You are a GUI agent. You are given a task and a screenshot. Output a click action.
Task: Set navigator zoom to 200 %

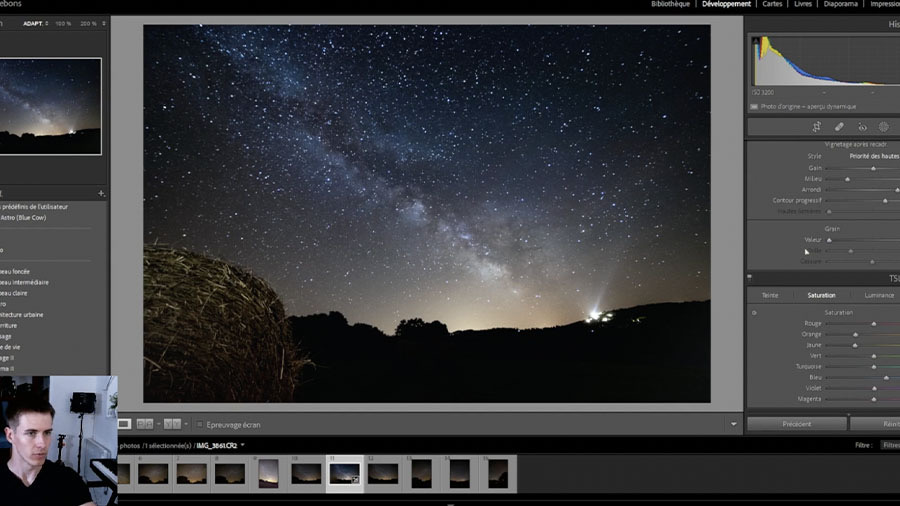[x=88, y=24]
